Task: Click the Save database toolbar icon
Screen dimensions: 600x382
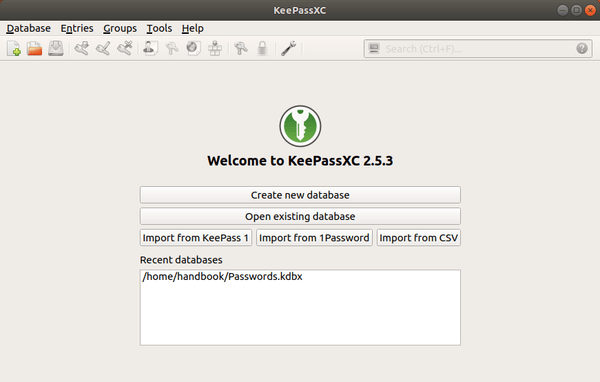Action: pyautogui.click(x=56, y=49)
